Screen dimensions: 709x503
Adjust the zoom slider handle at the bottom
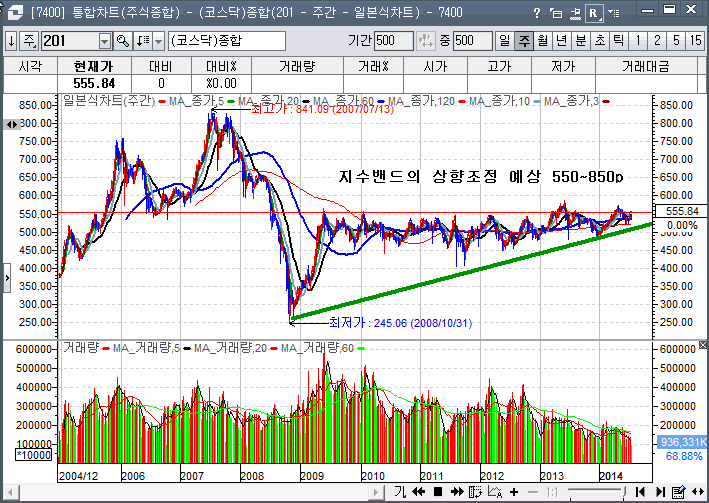tap(624, 492)
